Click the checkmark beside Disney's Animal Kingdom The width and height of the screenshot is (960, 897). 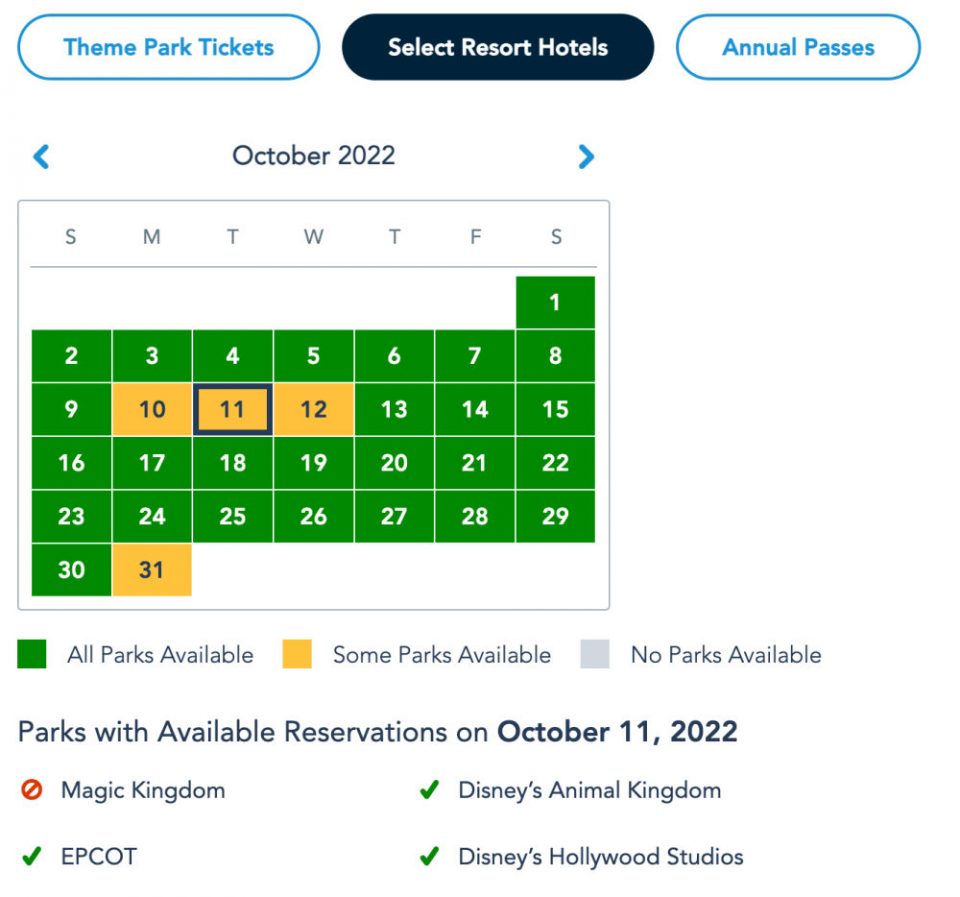430,789
